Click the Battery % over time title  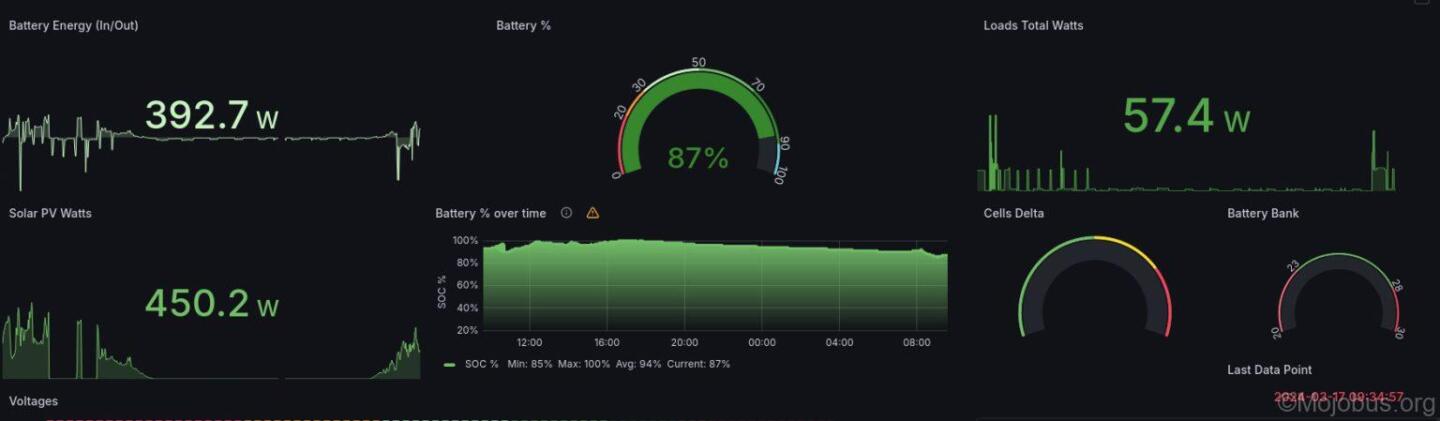(490, 213)
